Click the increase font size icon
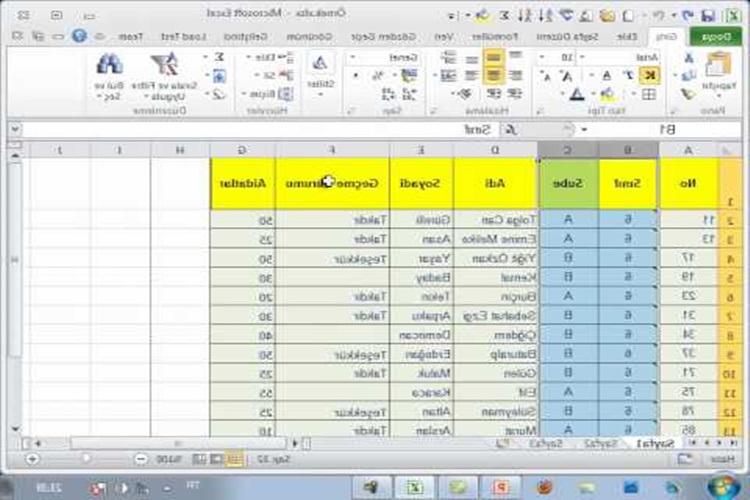 tap(566, 76)
